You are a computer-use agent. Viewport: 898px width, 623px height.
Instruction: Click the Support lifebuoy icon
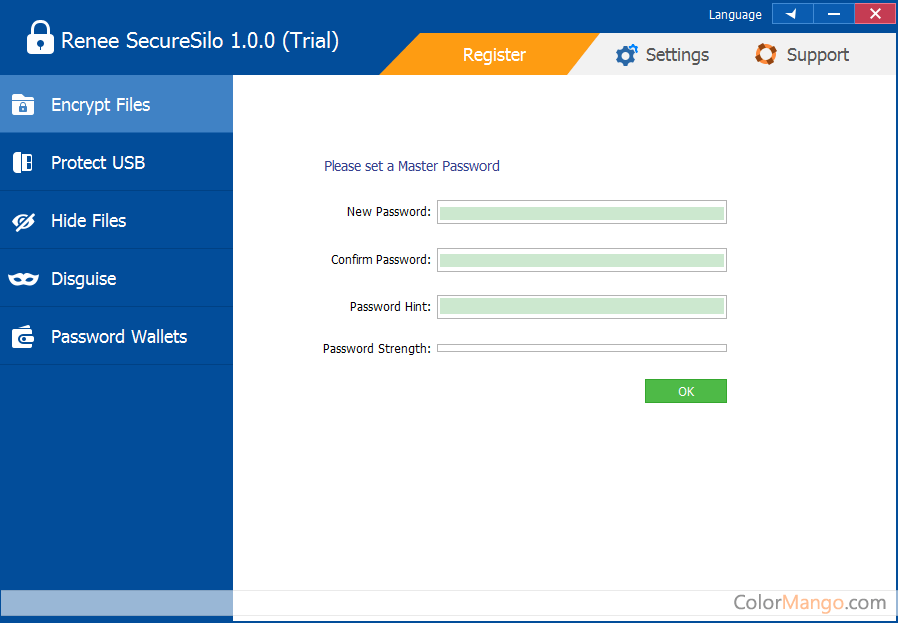(766, 54)
